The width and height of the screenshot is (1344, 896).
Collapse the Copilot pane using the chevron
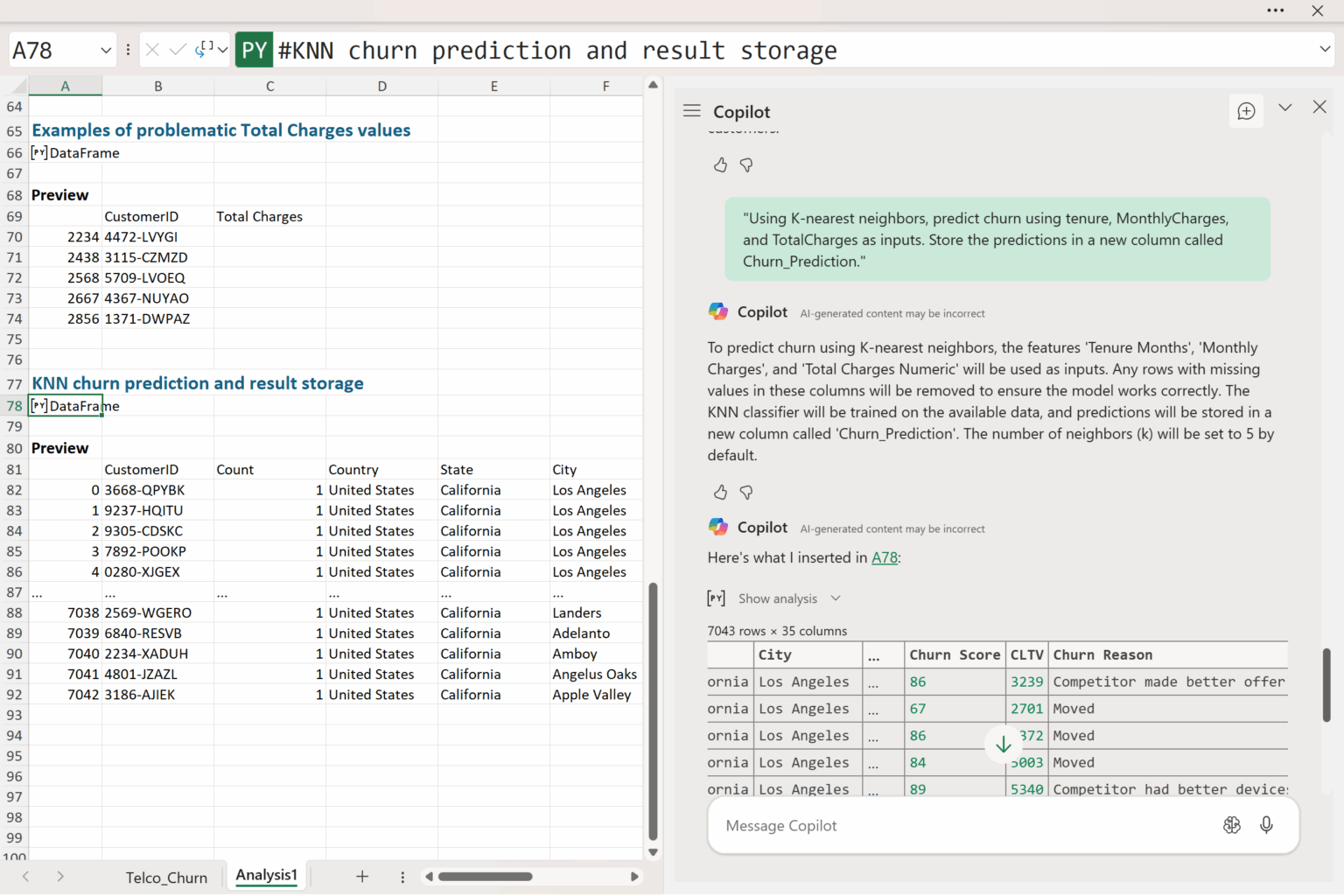point(1284,108)
